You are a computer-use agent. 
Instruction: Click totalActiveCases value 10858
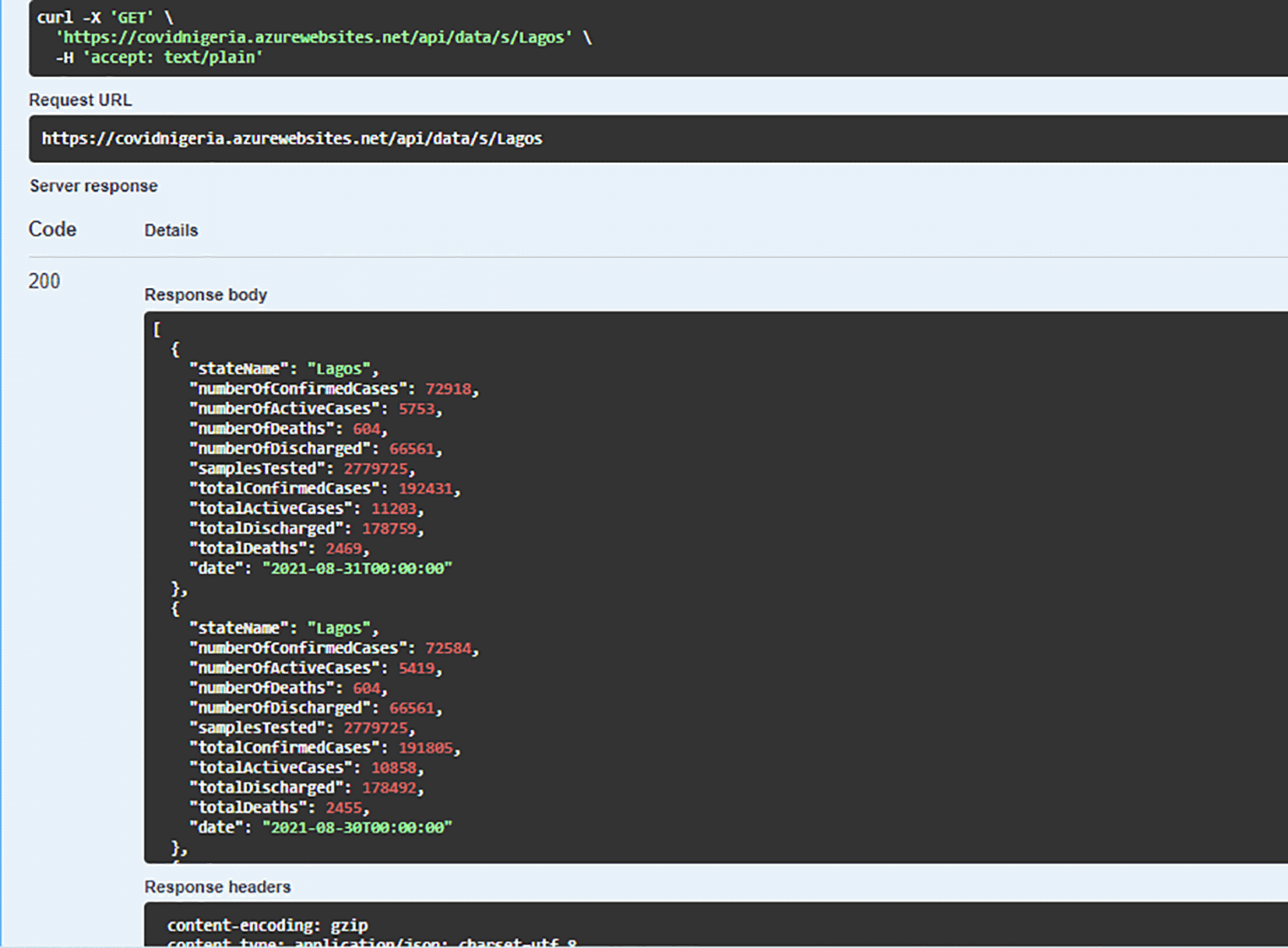(394, 768)
